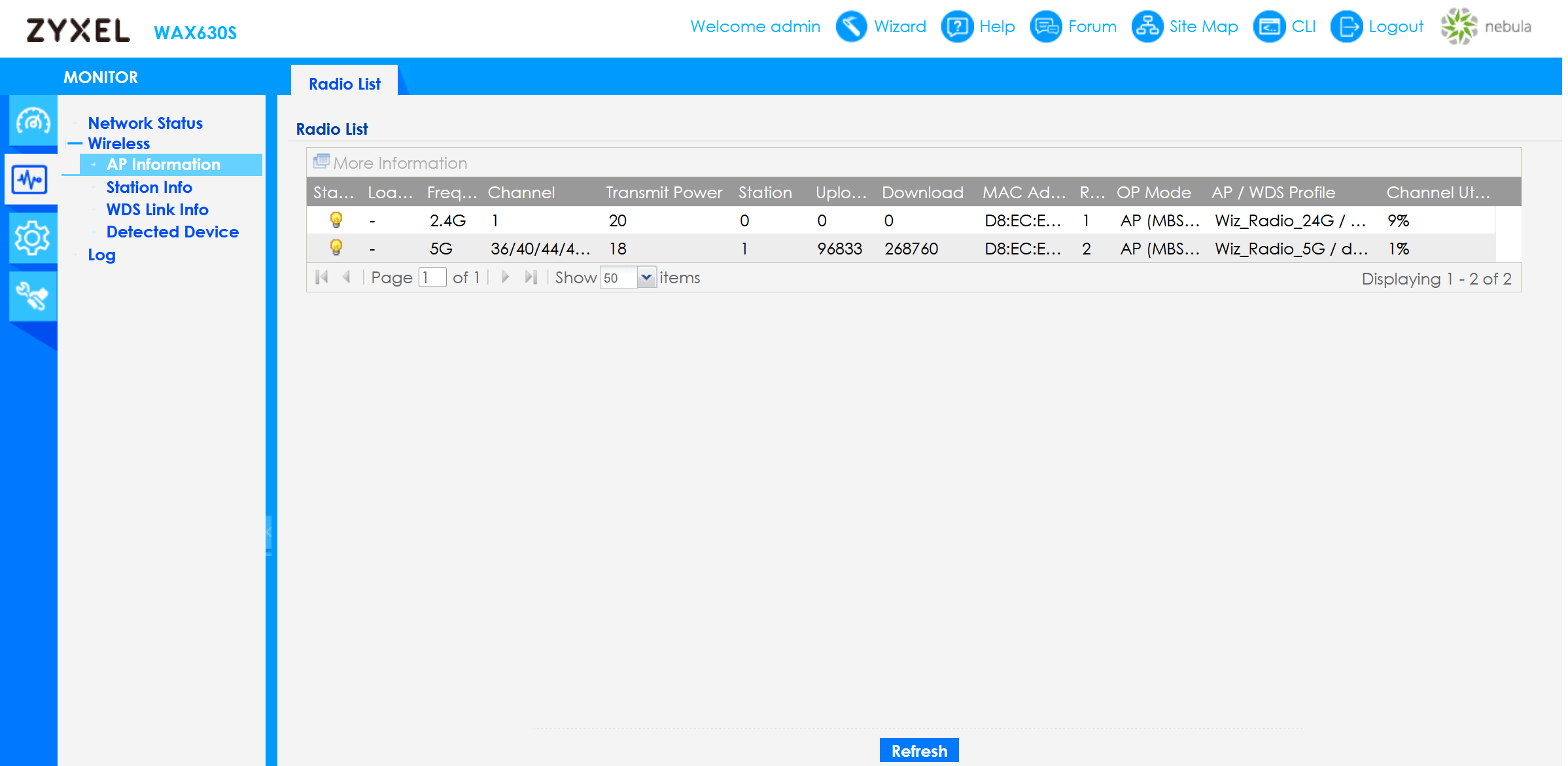1568x766 pixels.
Task: Collapse the Wireless tree node
Action: point(75,144)
